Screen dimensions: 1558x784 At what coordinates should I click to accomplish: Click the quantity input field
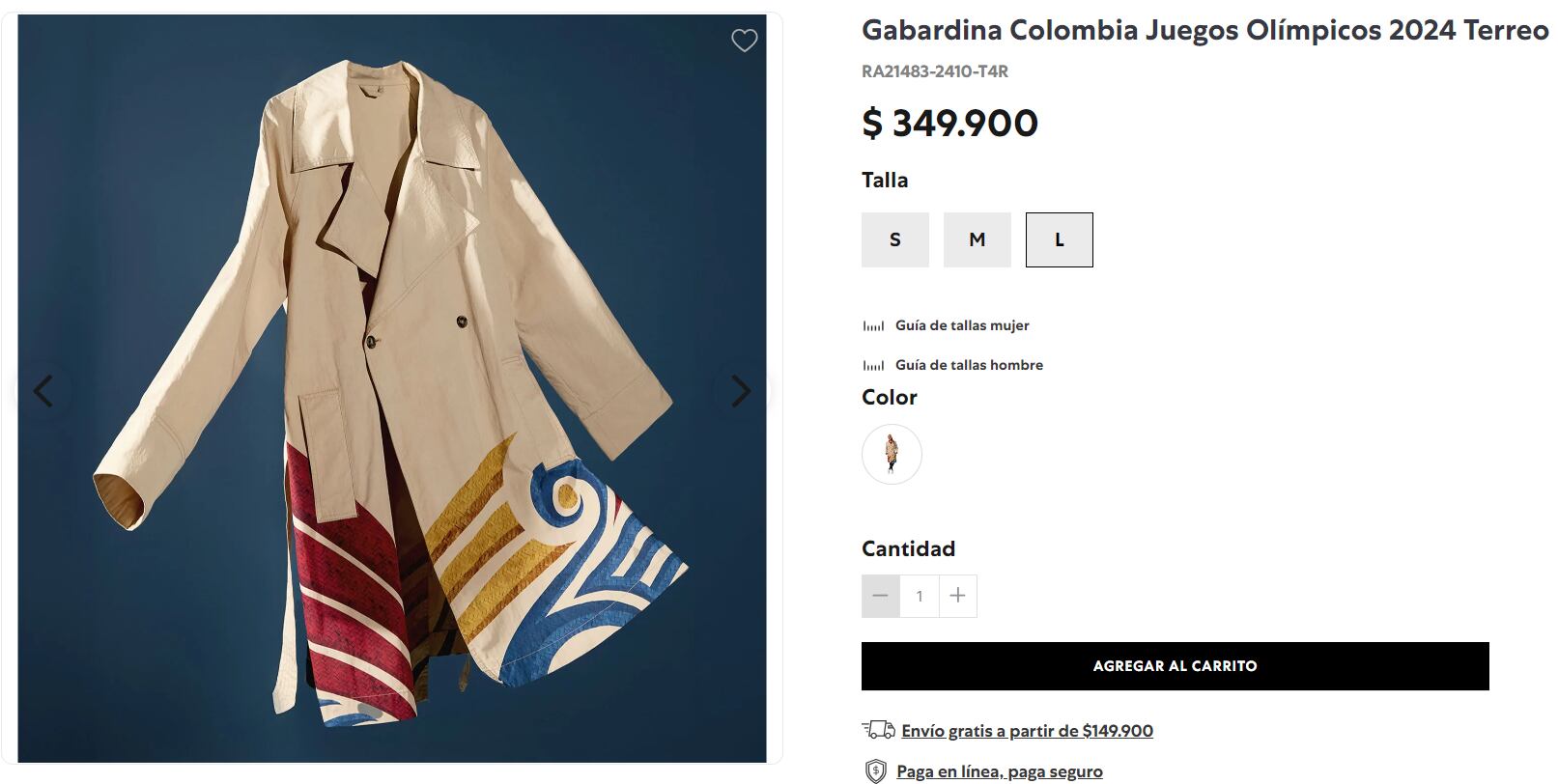[919, 596]
